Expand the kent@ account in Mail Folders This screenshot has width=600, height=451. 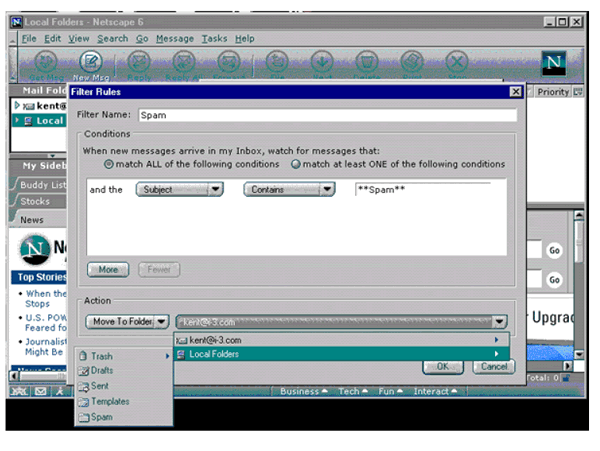click(x=17, y=105)
